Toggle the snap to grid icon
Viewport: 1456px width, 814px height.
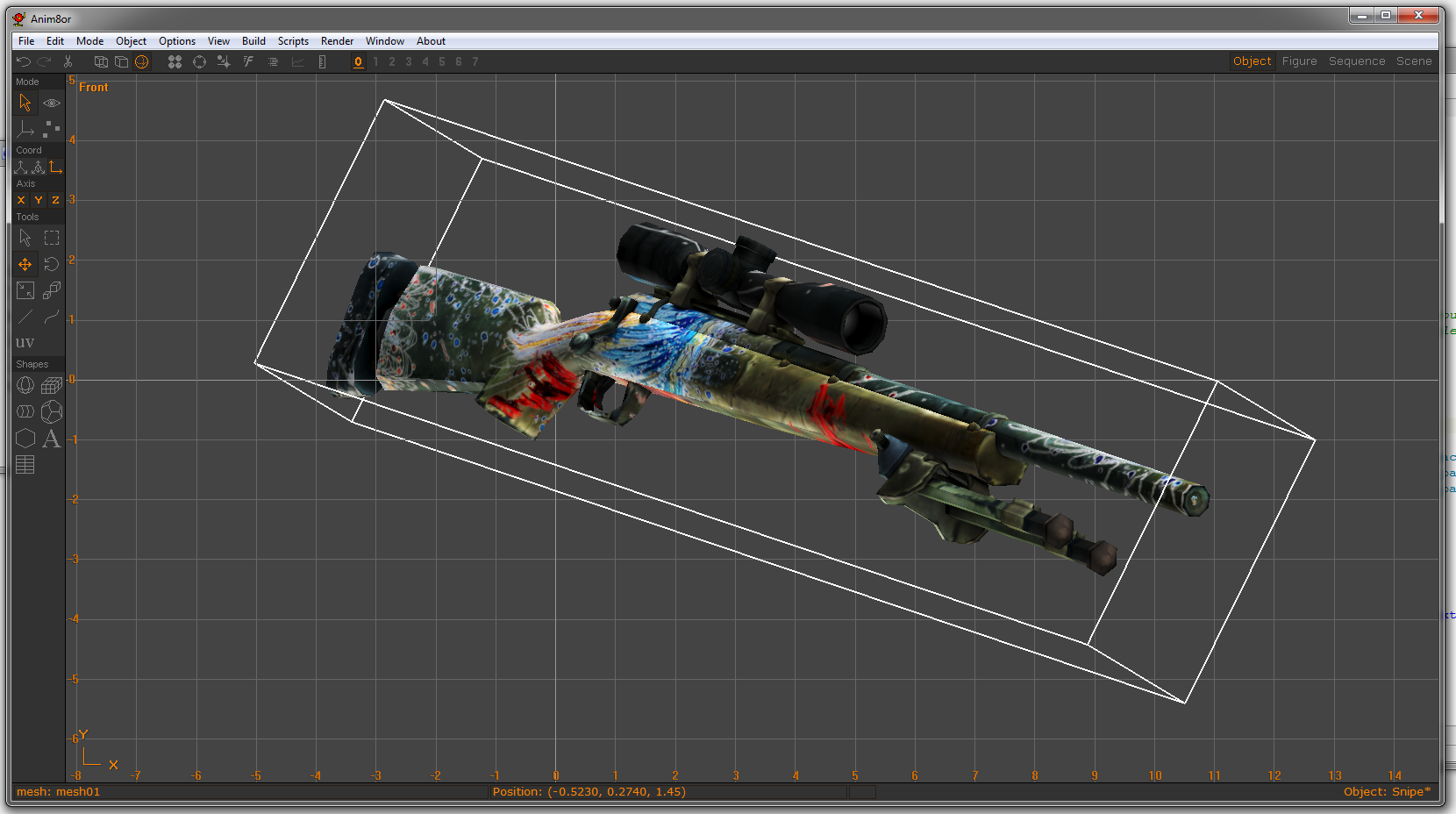point(224,61)
